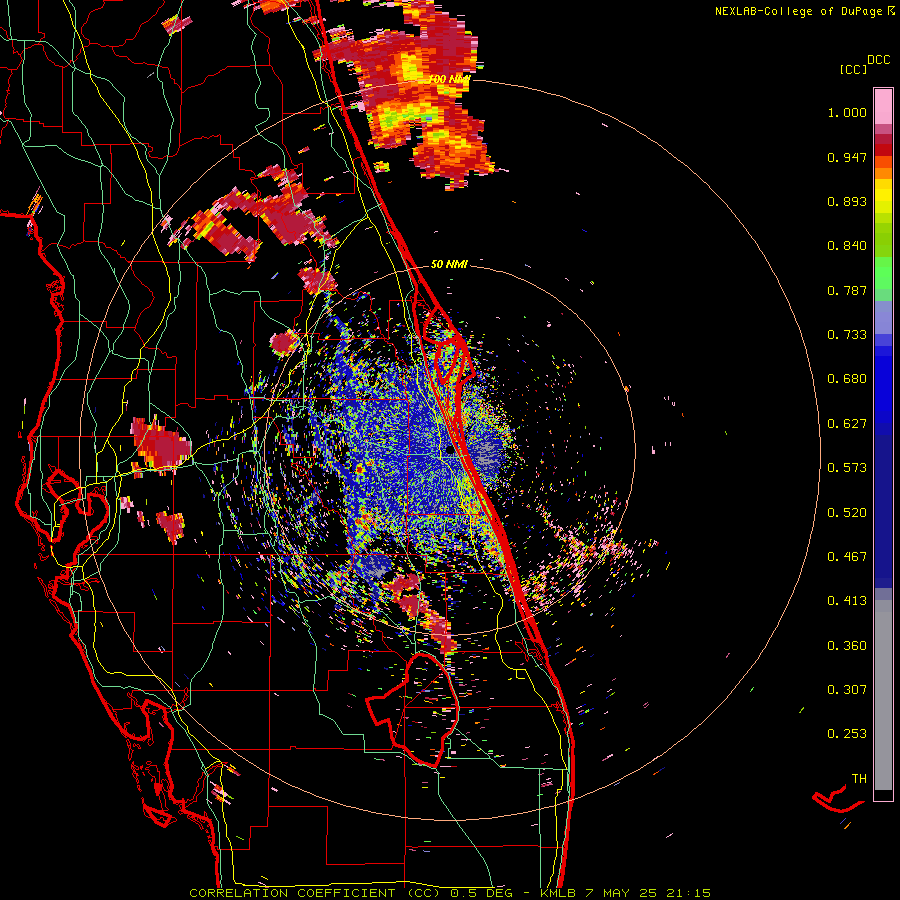Screen dimensions: 900x900
Task: Select the 0.467 scale value
Action: click(847, 557)
